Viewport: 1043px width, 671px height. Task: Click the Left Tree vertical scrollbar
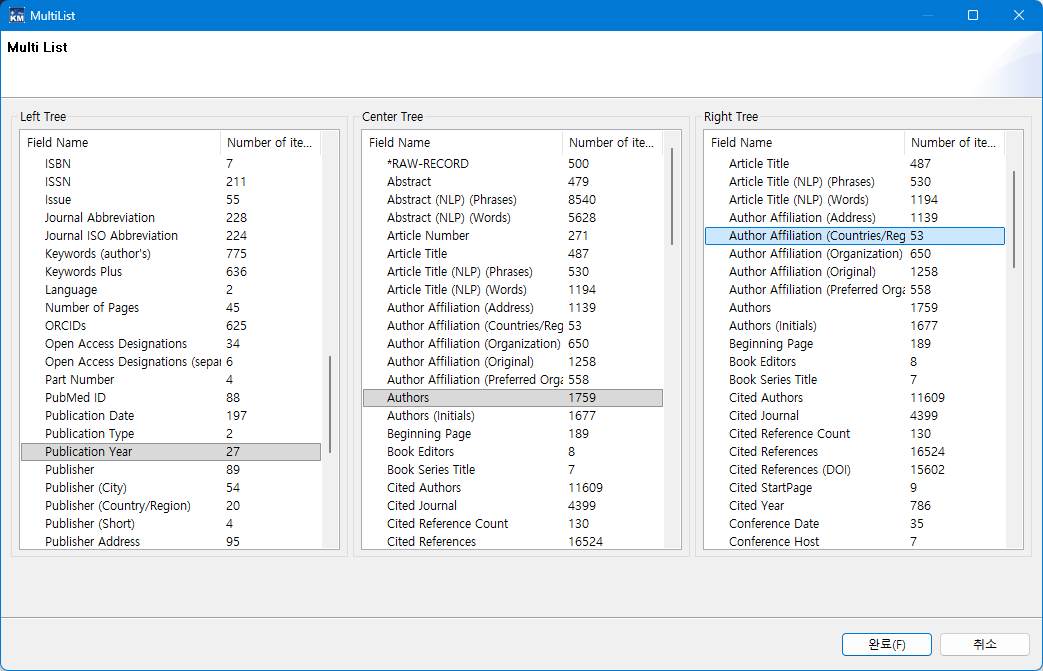(330, 405)
